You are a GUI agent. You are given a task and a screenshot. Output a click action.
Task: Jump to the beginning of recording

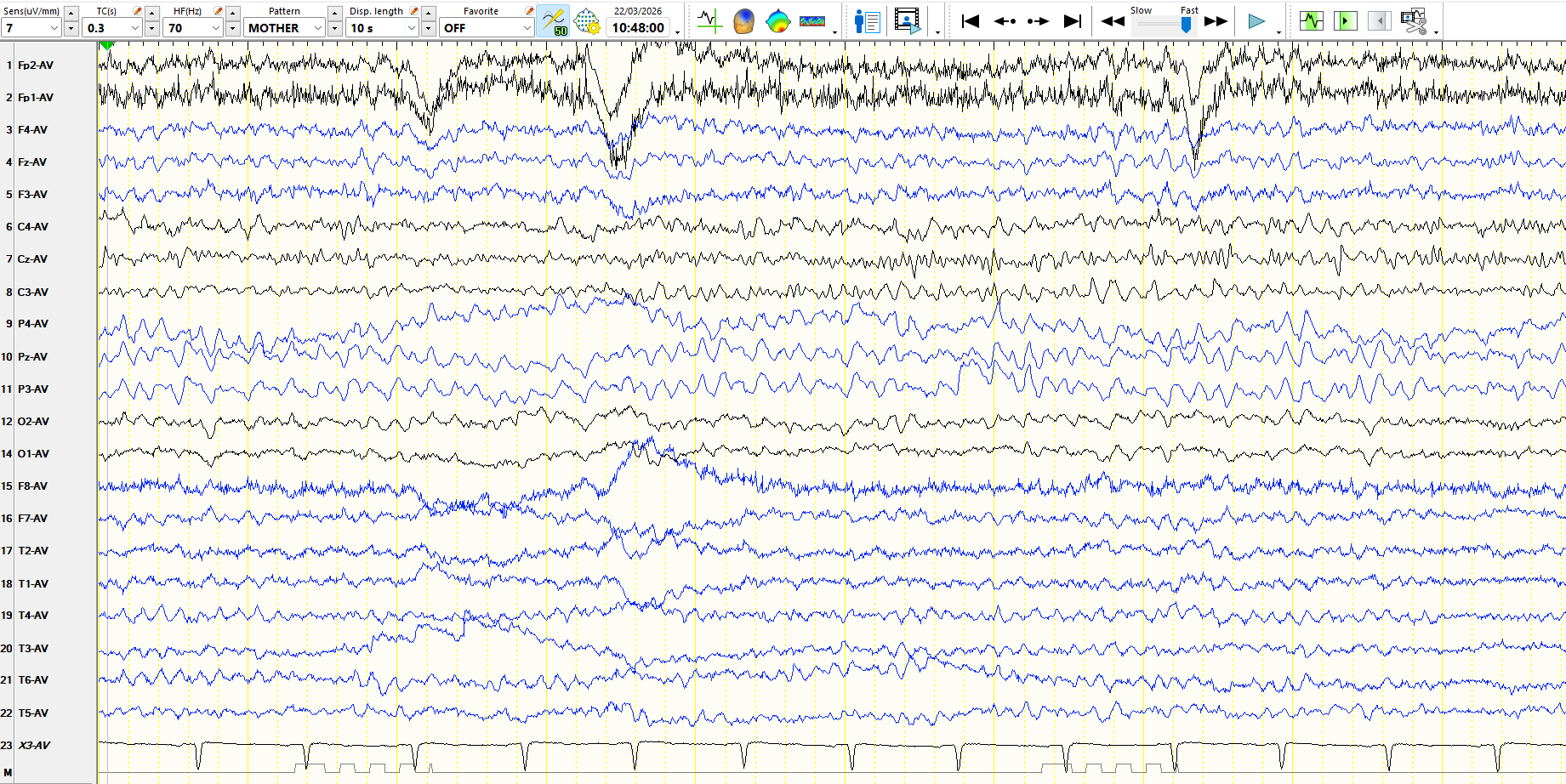pos(970,21)
